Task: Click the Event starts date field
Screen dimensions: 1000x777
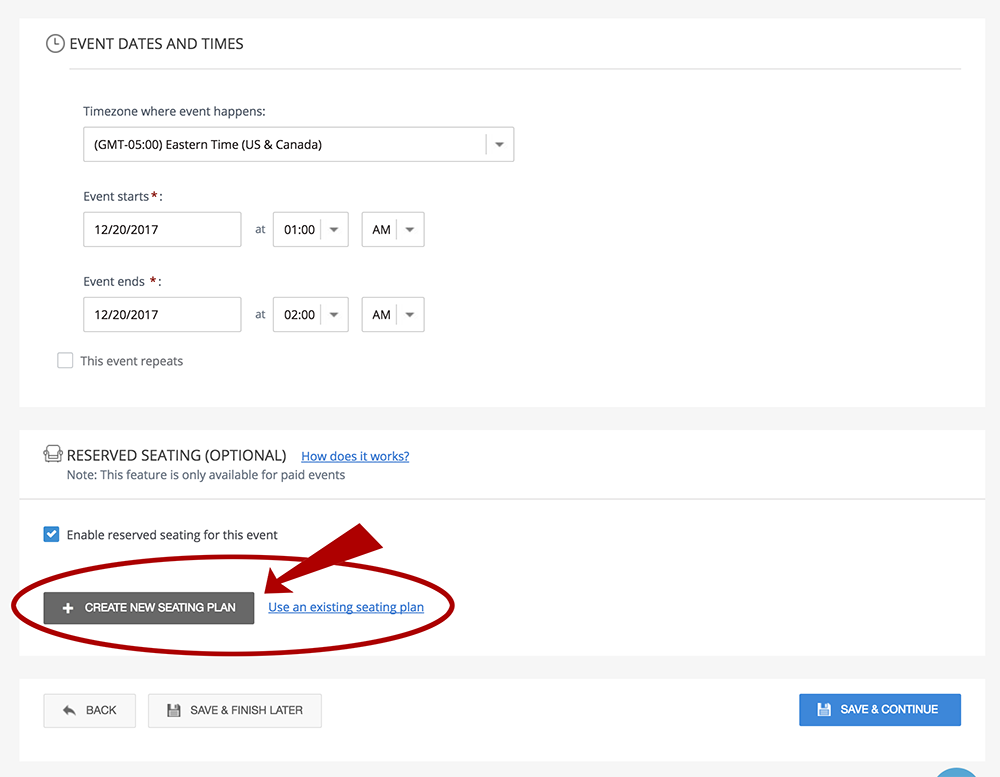Action: pos(162,230)
